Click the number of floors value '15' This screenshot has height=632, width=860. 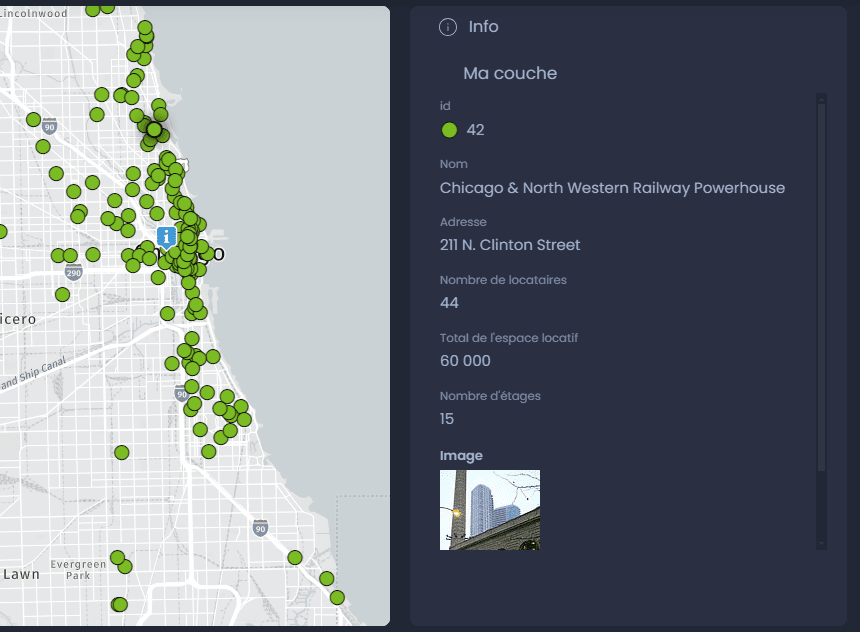click(x=446, y=419)
